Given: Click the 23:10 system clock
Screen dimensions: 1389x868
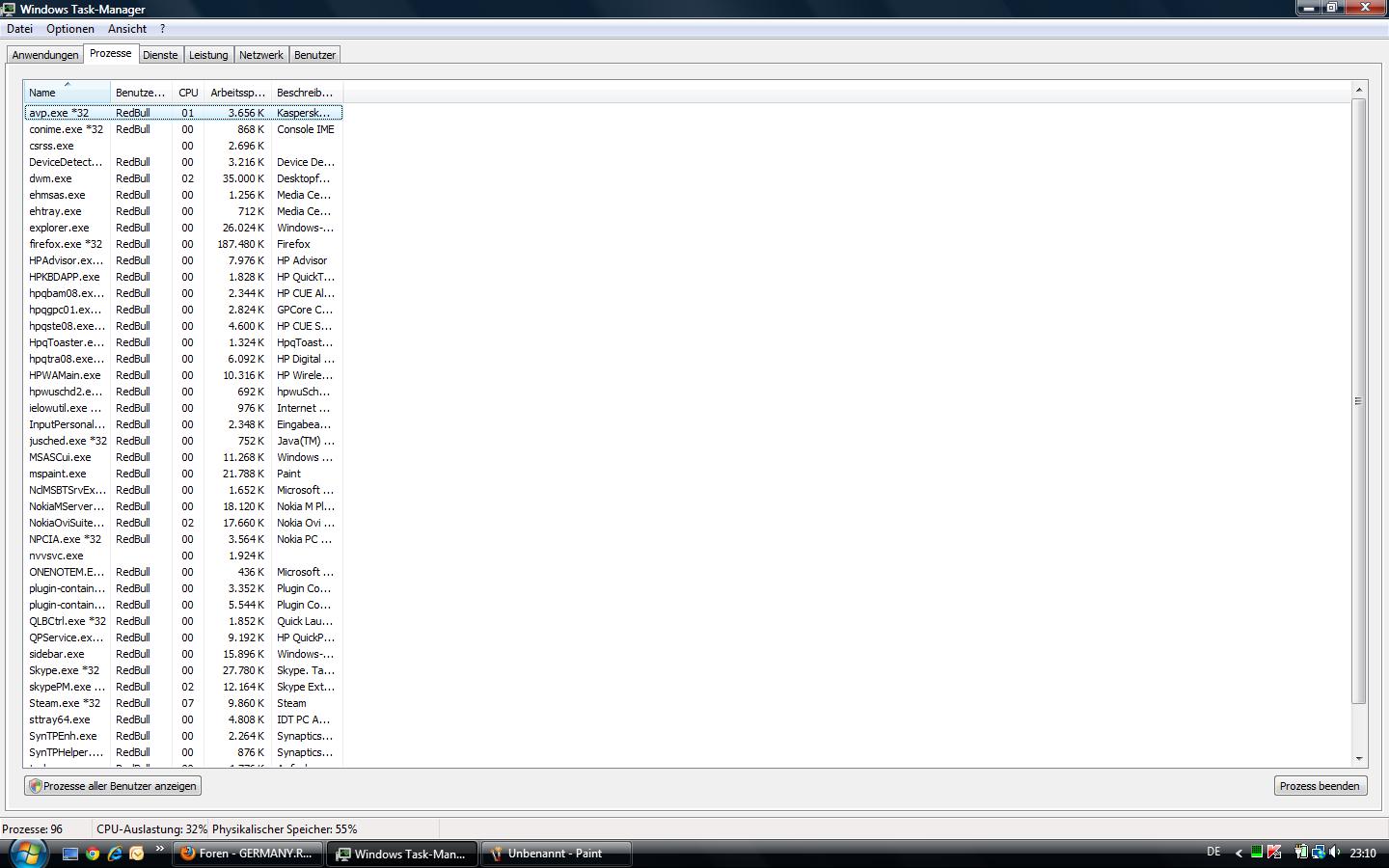Looking at the screenshot, I should (x=1363, y=854).
